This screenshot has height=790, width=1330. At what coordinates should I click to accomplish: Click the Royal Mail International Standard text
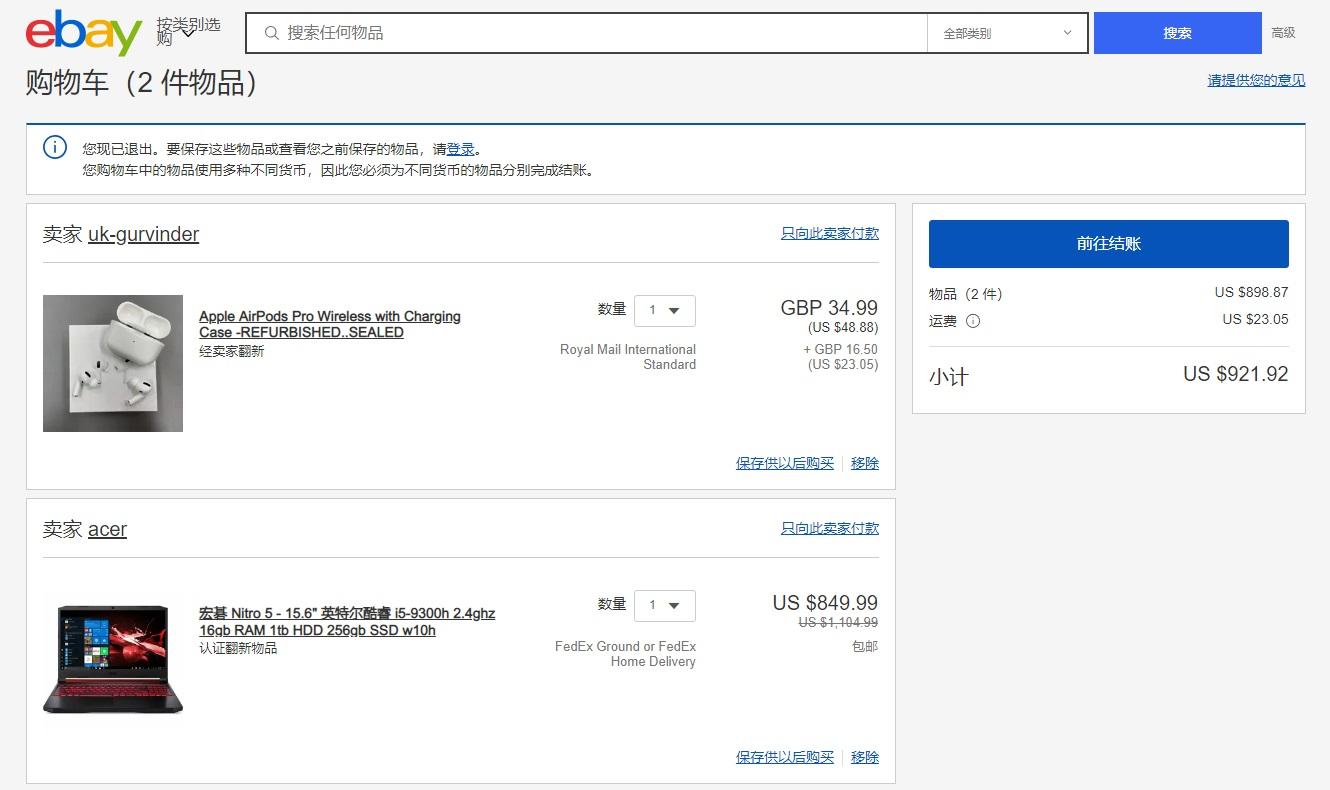point(628,357)
